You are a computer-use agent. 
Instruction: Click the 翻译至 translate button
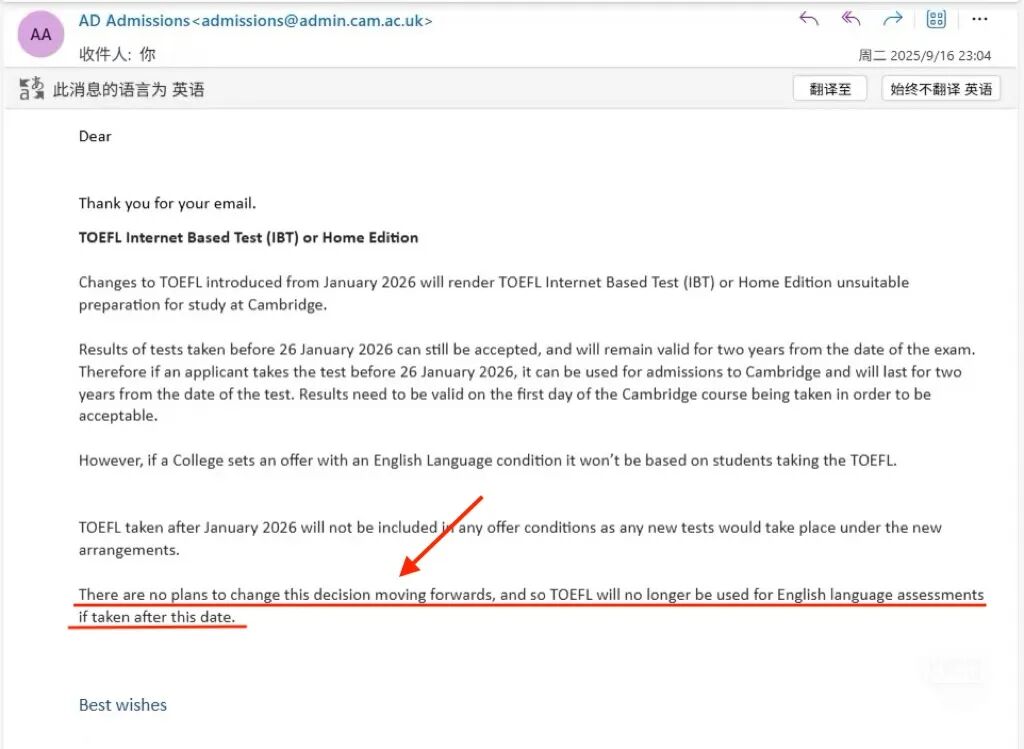point(829,89)
